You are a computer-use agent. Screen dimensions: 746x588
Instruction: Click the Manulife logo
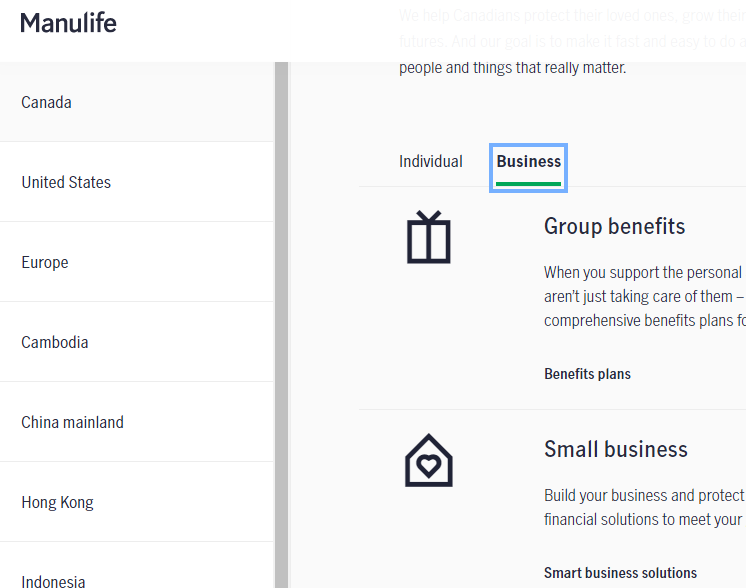(68, 23)
